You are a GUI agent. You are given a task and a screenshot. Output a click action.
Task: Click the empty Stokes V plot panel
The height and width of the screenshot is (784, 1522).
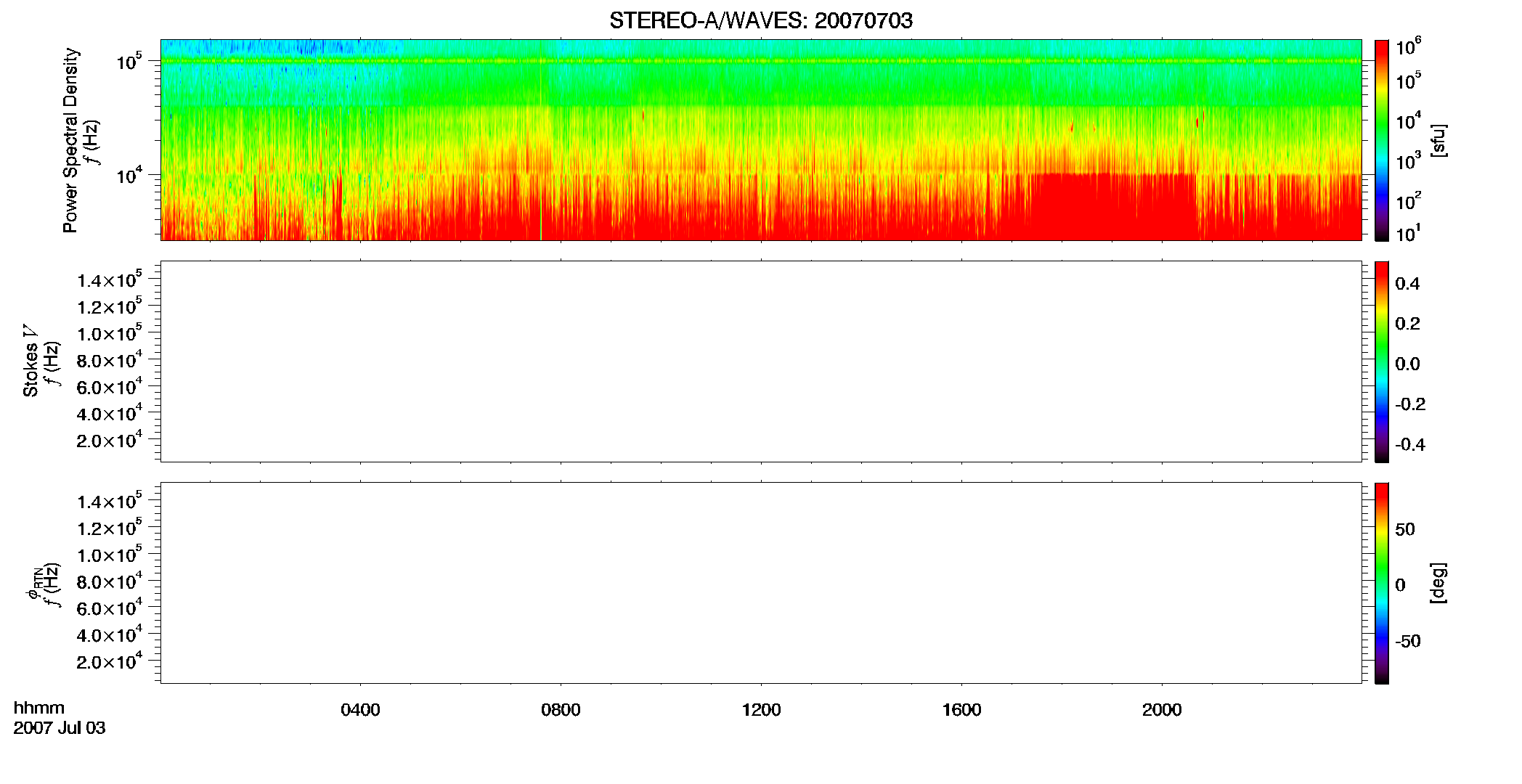click(x=761, y=362)
